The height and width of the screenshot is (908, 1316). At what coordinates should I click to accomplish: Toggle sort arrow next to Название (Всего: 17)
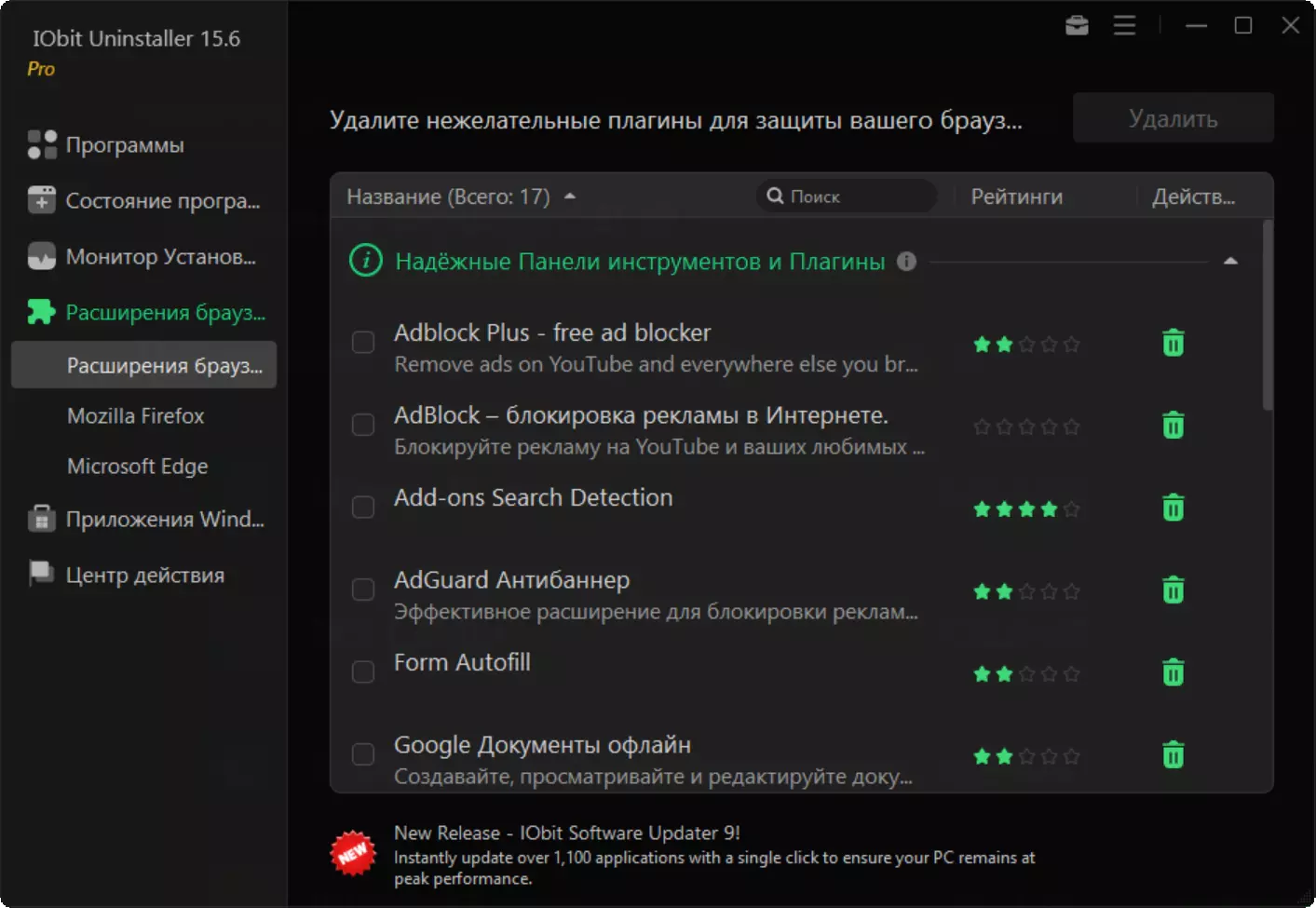click(570, 197)
